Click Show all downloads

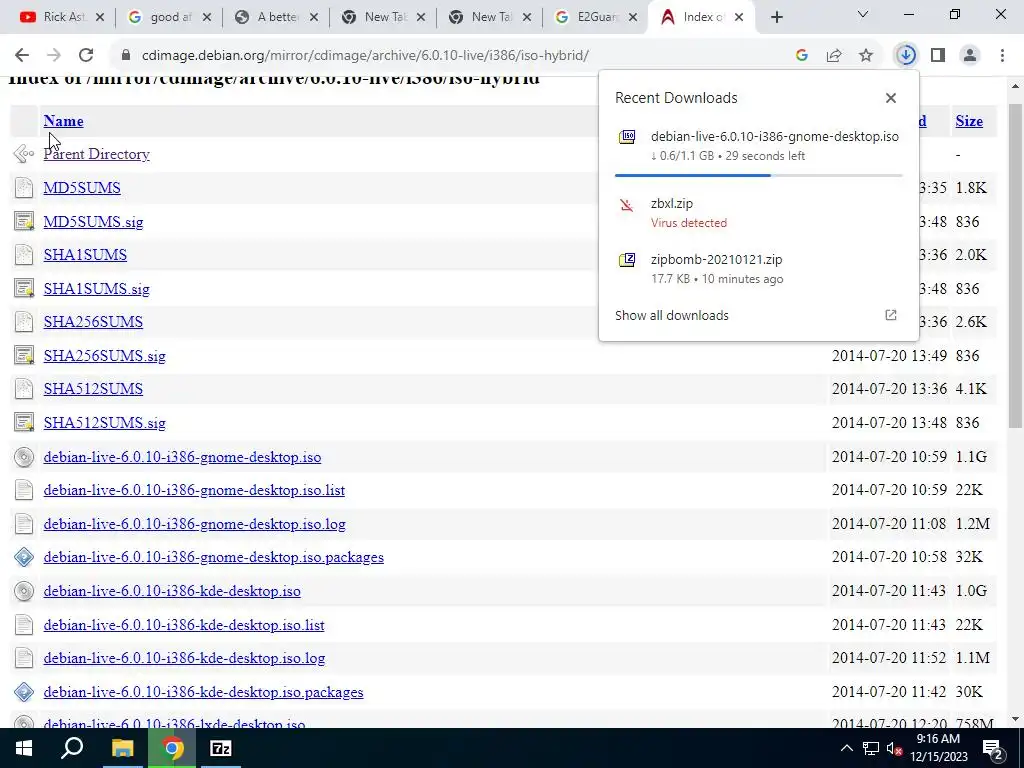point(672,315)
